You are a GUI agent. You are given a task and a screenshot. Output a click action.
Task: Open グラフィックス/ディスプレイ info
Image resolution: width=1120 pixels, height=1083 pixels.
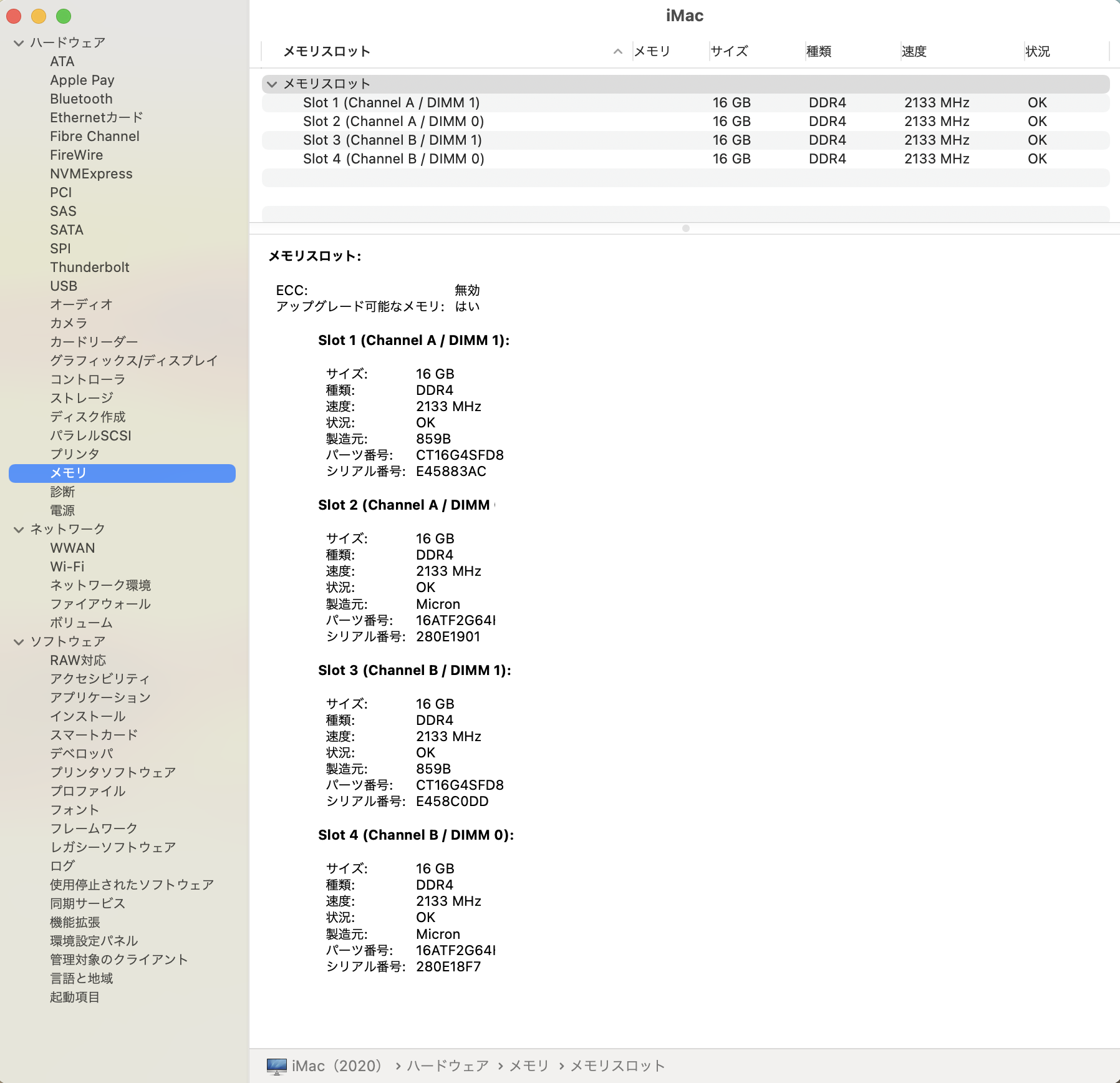click(x=134, y=361)
